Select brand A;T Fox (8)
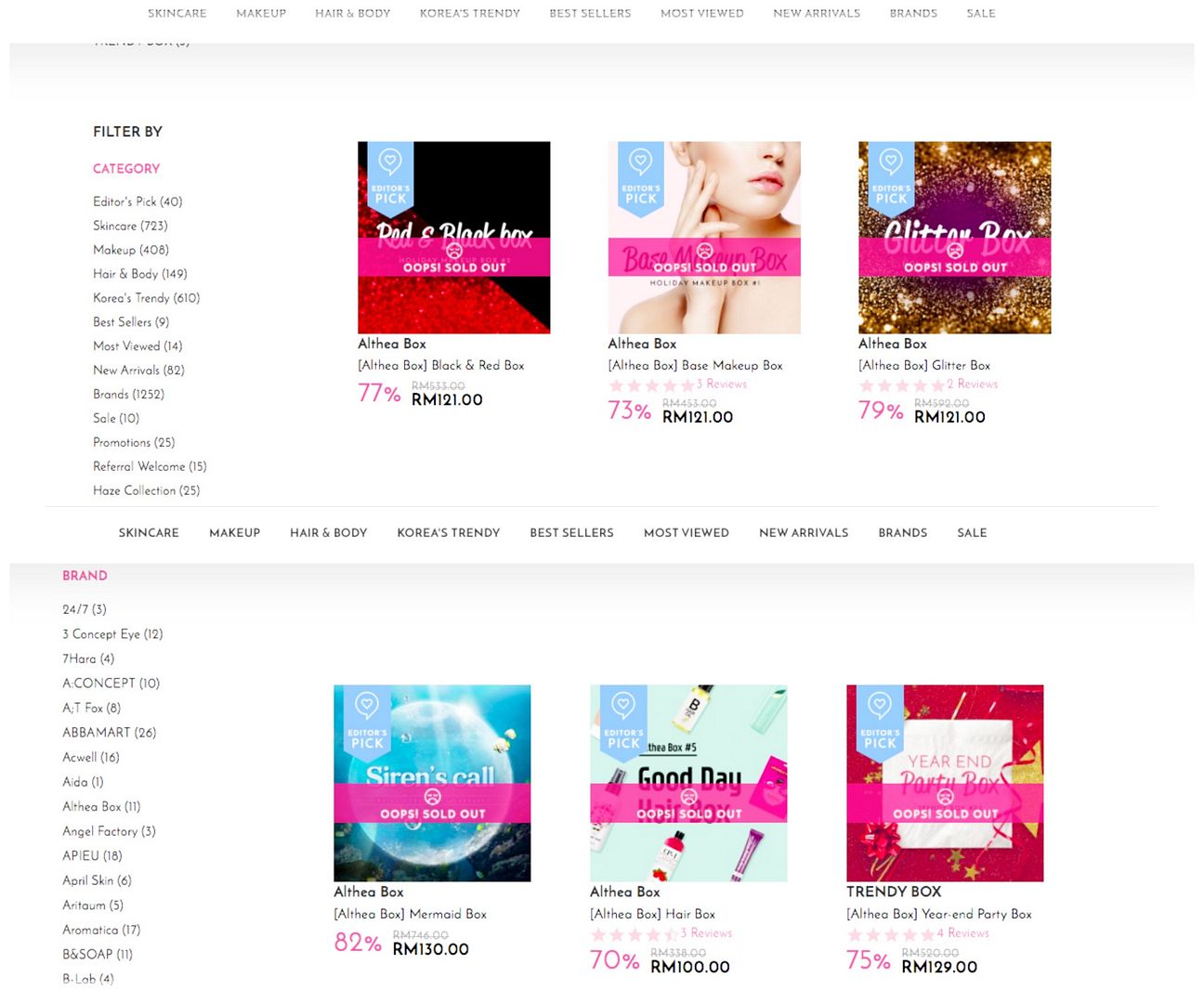Viewport: 1204px width, 1003px height. pos(92,708)
